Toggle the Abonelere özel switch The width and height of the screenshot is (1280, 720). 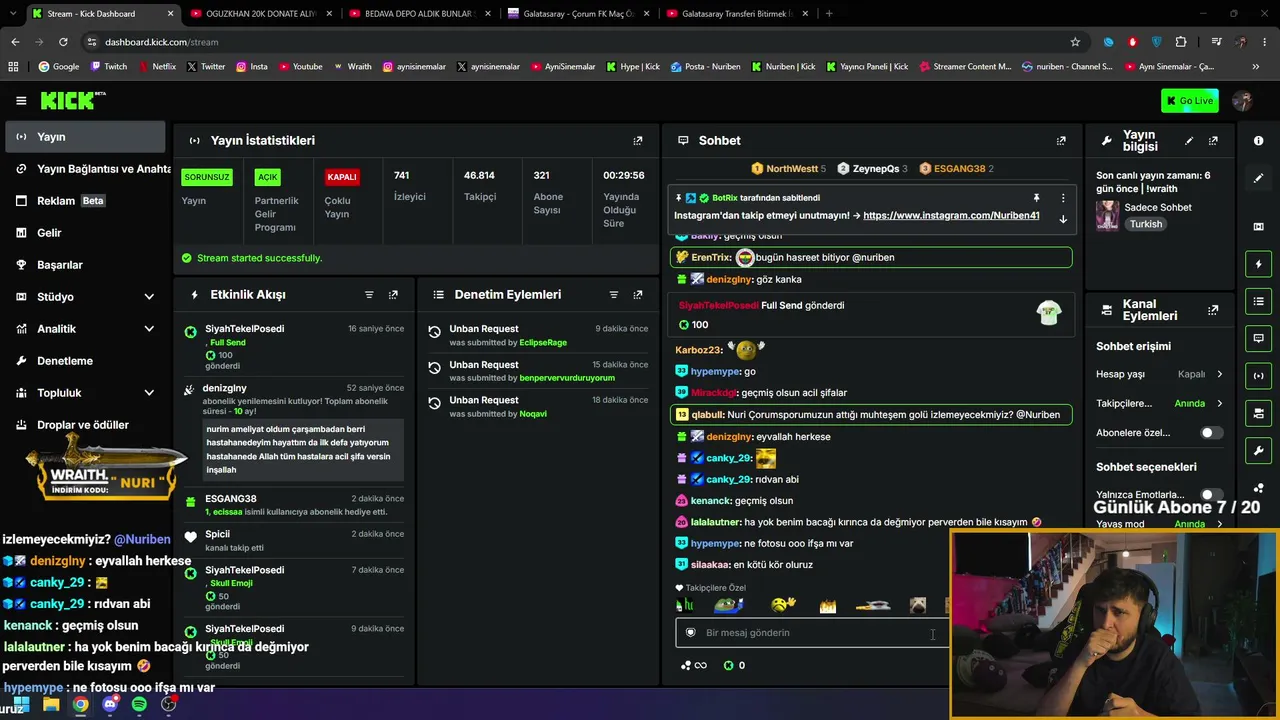click(1210, 433)
